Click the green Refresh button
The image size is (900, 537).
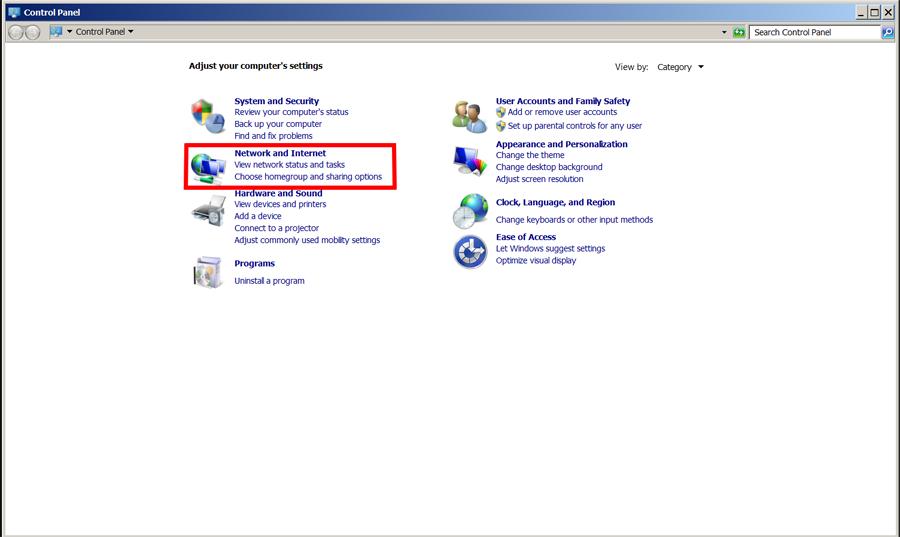(739, 33)
